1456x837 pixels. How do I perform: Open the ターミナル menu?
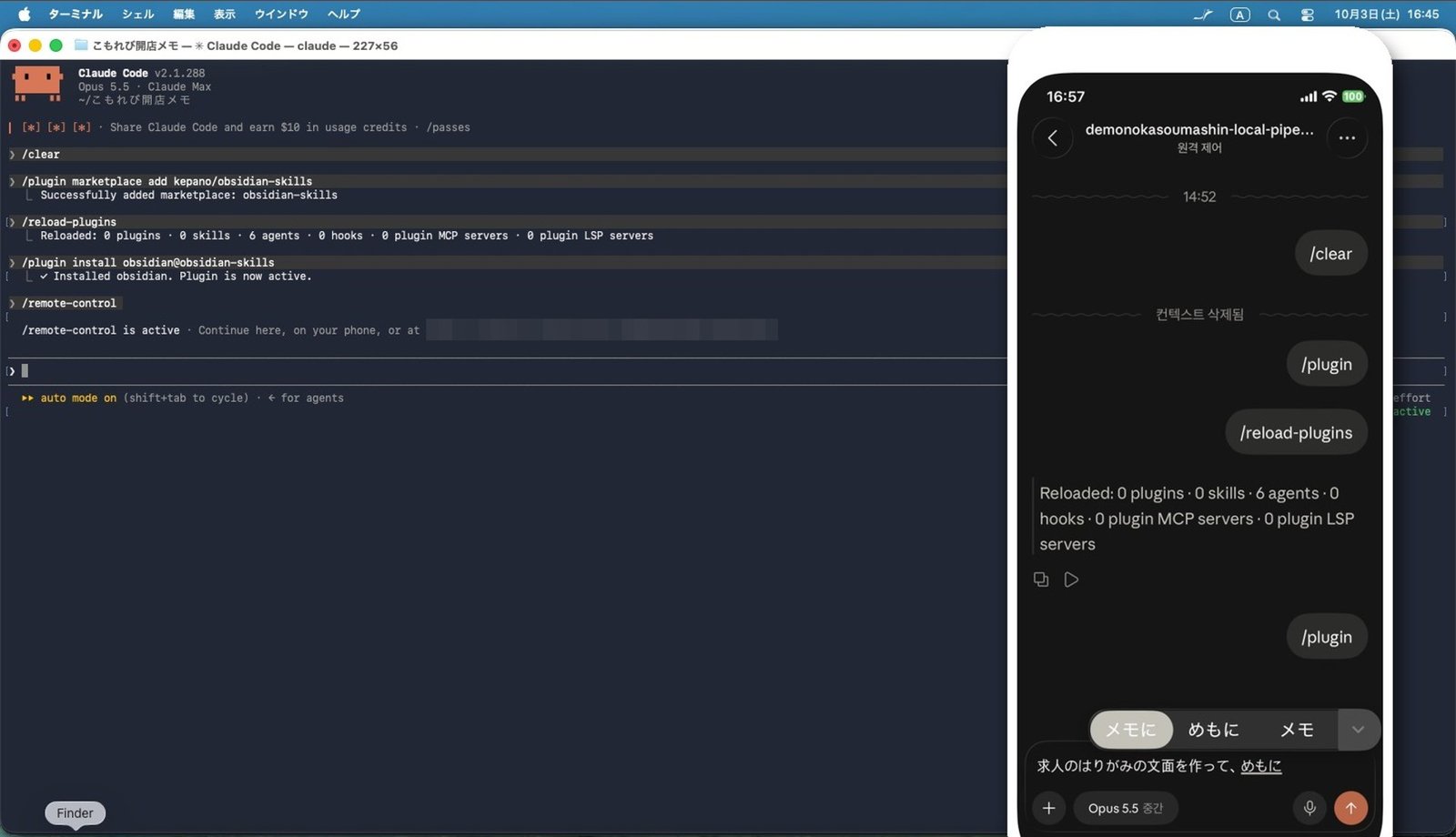click(x=76, y=14)
